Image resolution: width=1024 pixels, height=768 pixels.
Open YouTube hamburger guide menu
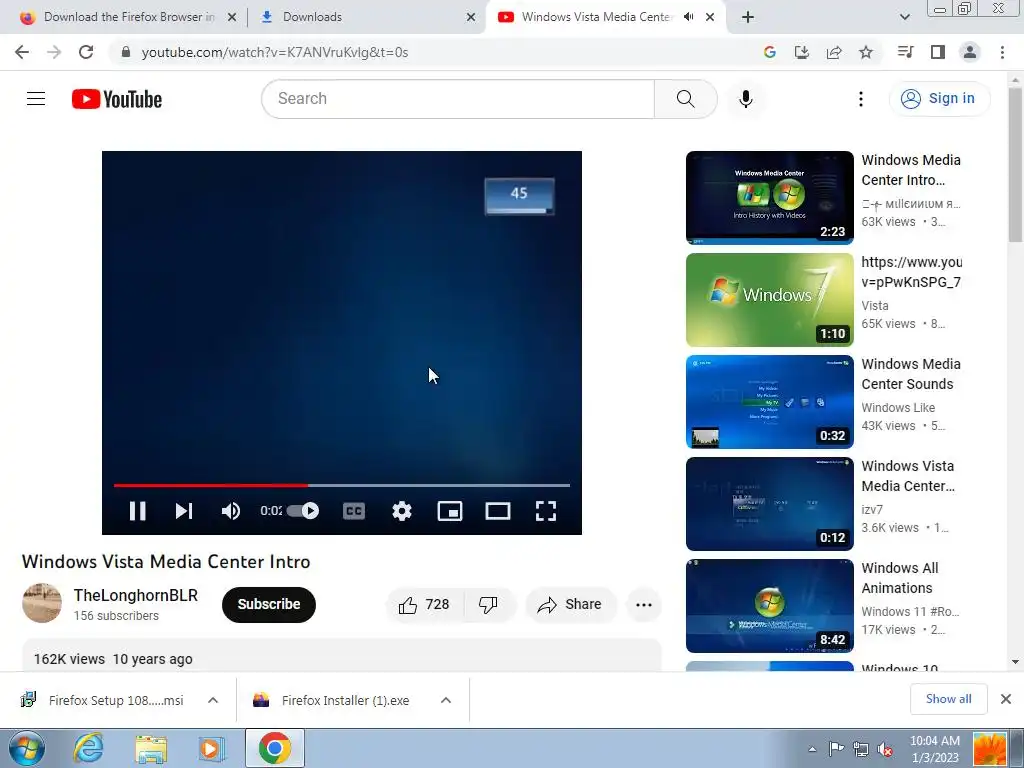coord(36,99)
